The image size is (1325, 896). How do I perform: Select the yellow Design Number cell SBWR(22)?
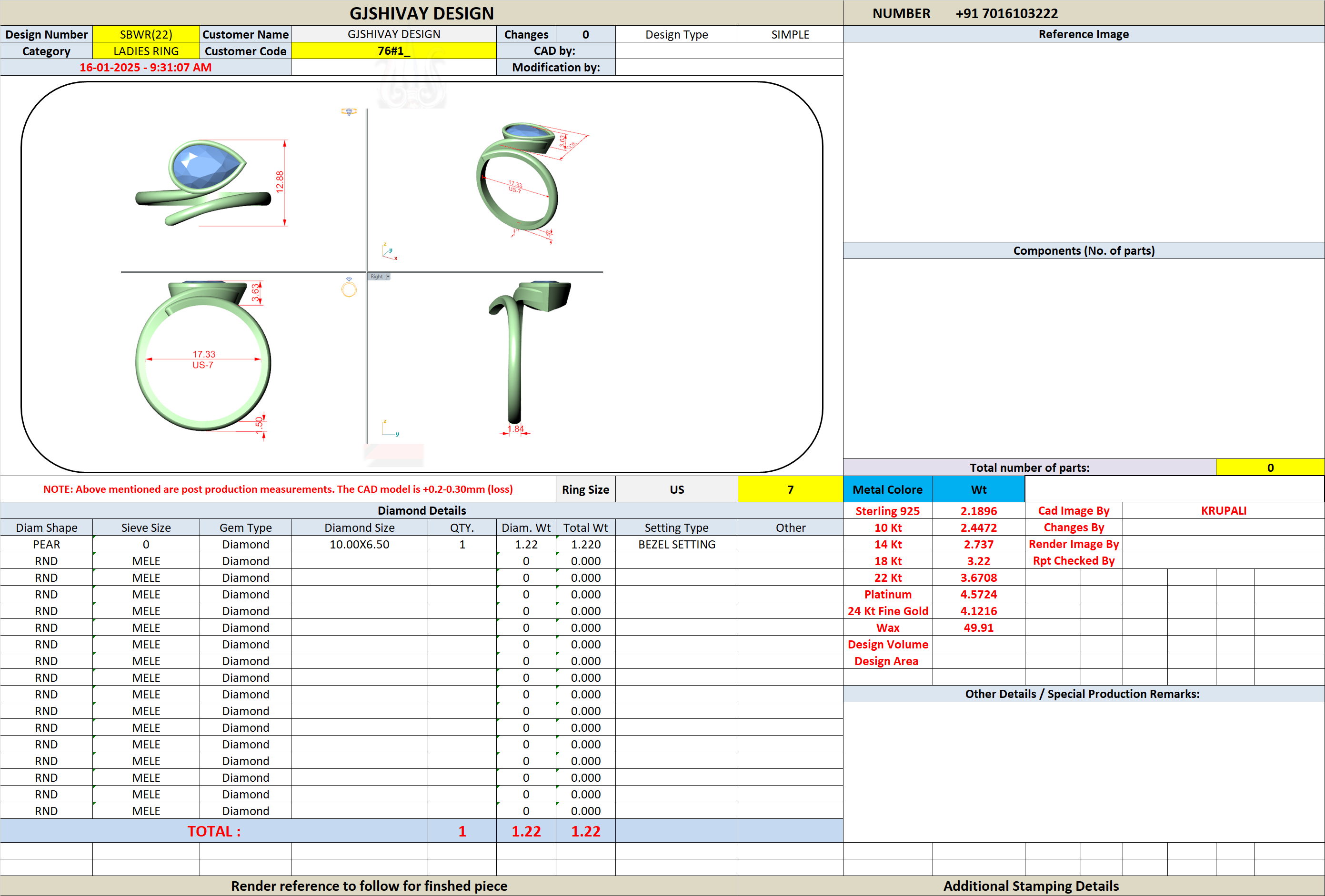click(x=146, y=34)
